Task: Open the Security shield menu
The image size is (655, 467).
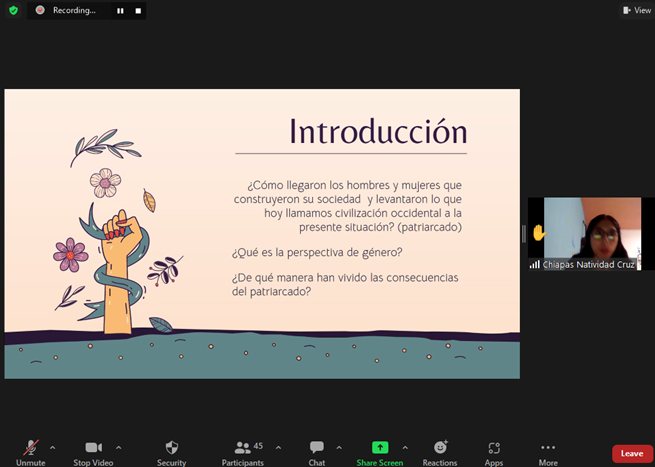Action: pos(171,453)
